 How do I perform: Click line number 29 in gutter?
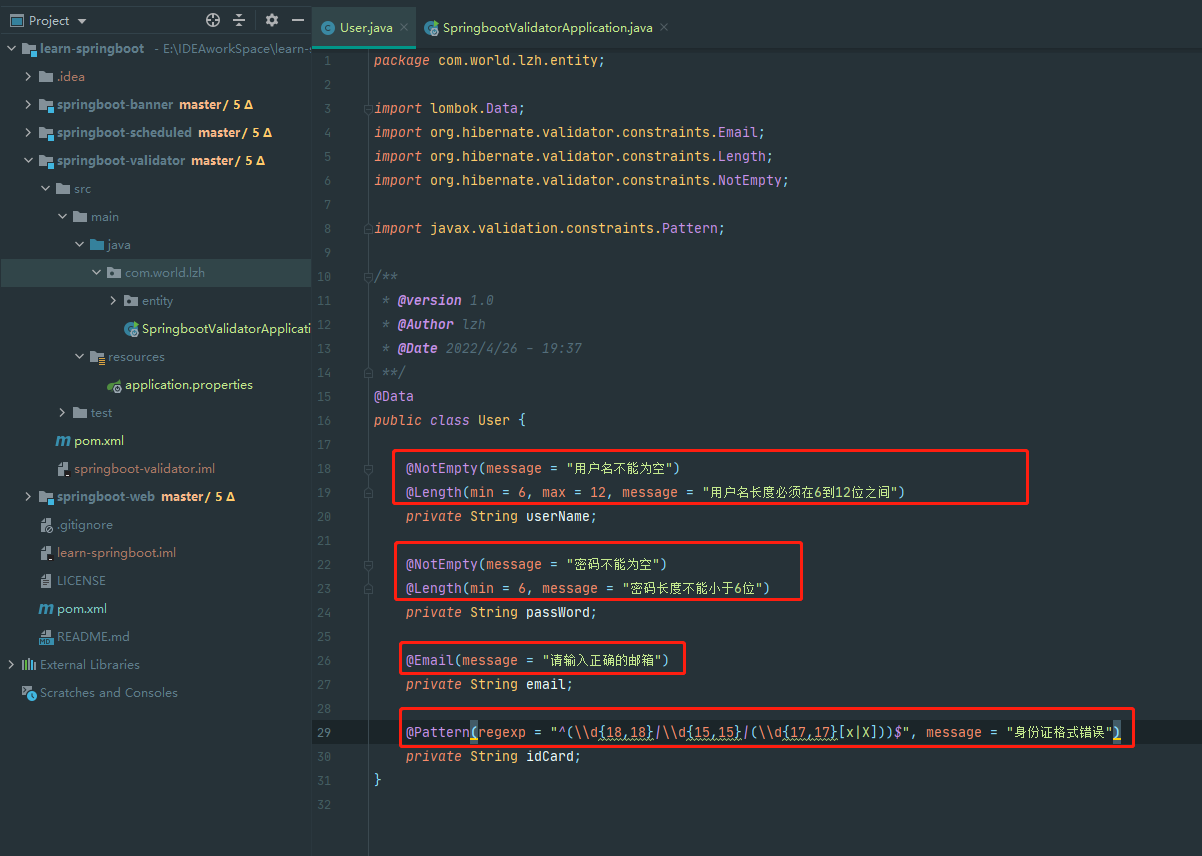[x=323, y=733]
